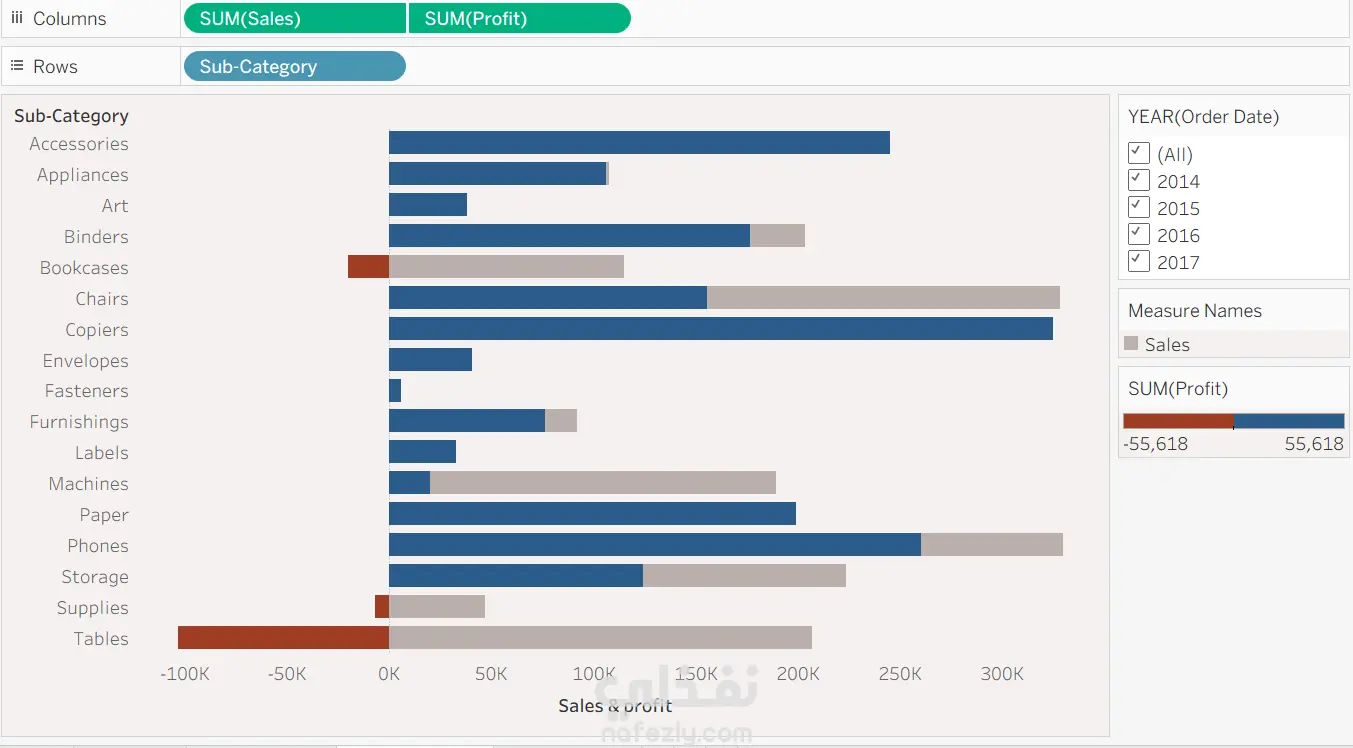1353x748 pixels.
Task: Click the blue bar for Art
Action: click(428, 204)
